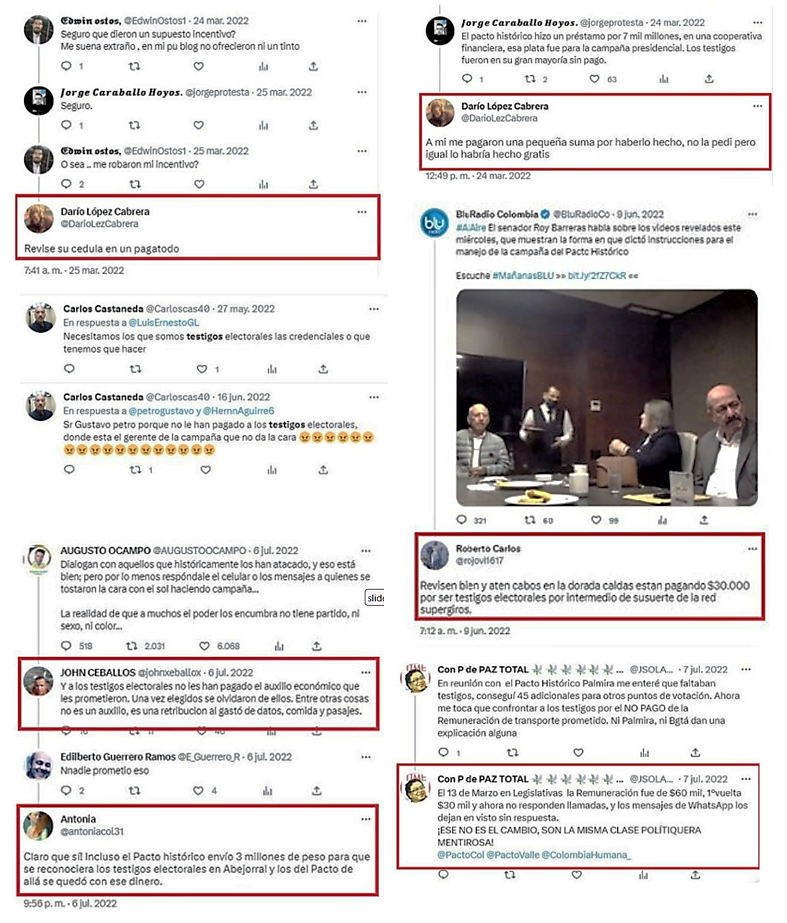
Task: Share Jorge Caraballo's préstamo 7 mil millones tweet
Action: pyautogui.click(x=709, y=78)
